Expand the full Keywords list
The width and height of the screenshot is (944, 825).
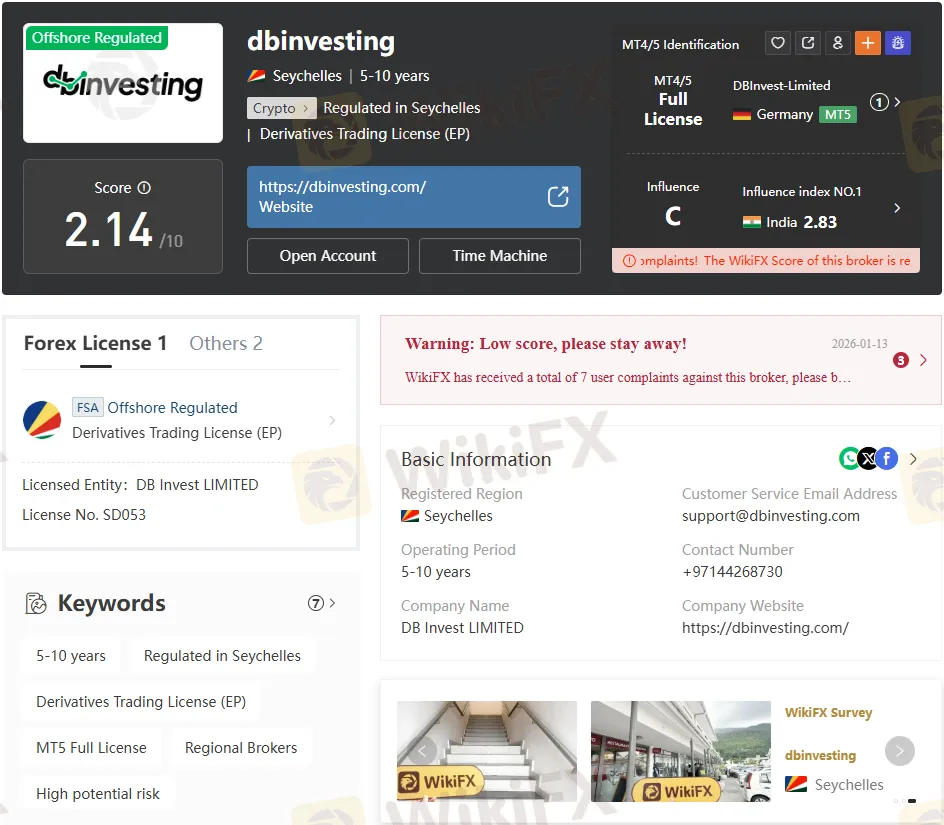330,603
